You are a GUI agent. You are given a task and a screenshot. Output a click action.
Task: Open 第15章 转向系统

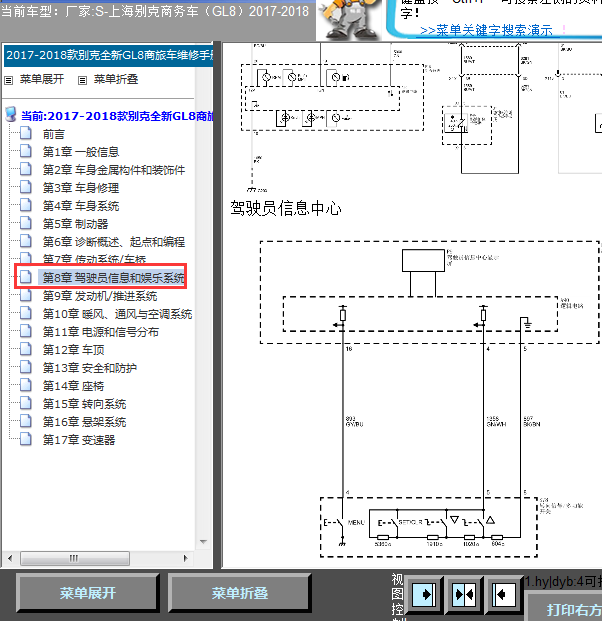click(x=84, y=404)
